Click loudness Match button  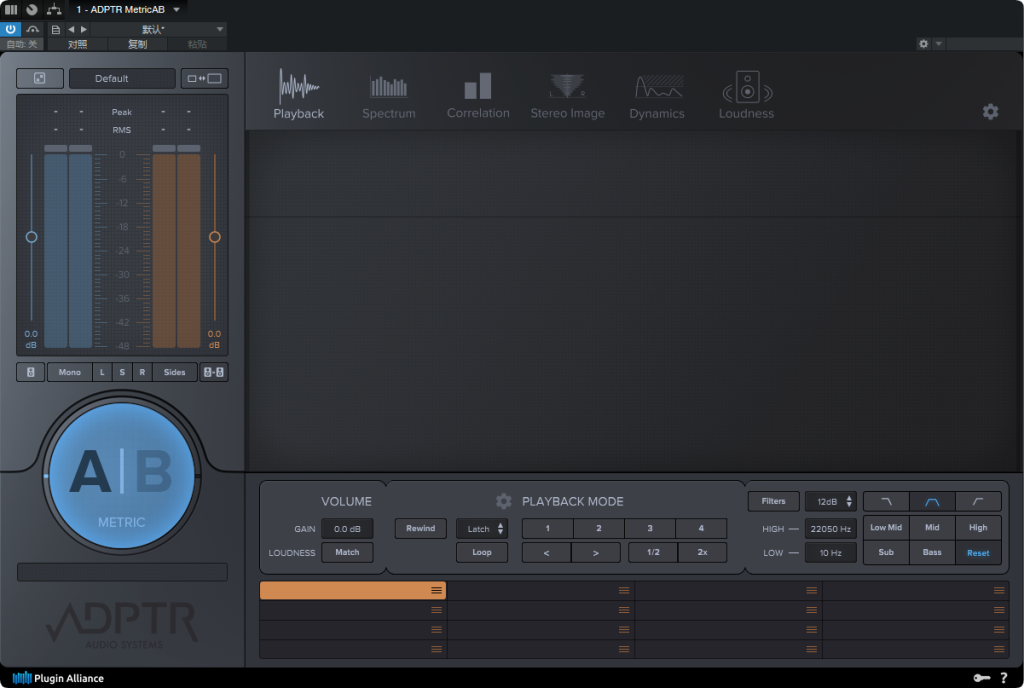(x=347, y=552)
